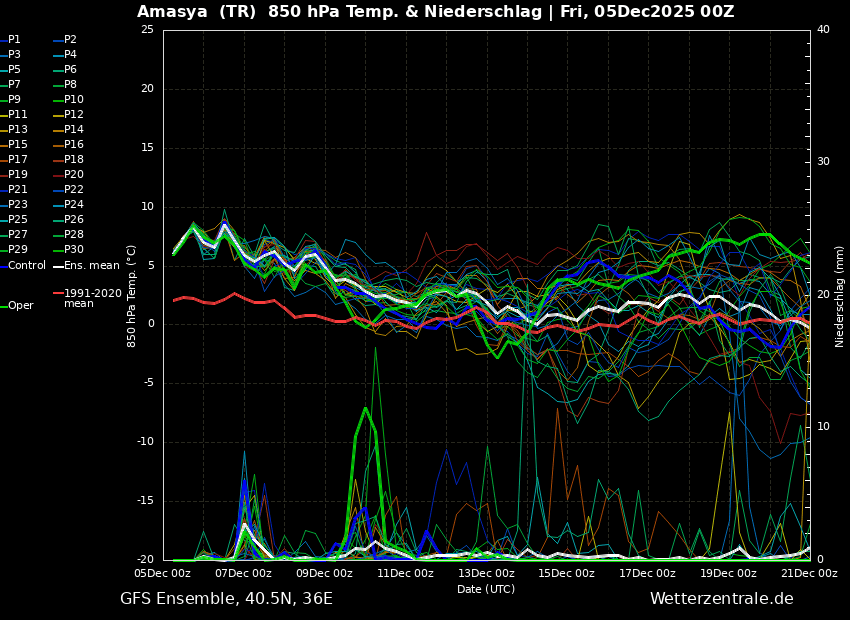
Task: Click the white line swatch beside "Ens. mean"
Action: pos(58,267)
